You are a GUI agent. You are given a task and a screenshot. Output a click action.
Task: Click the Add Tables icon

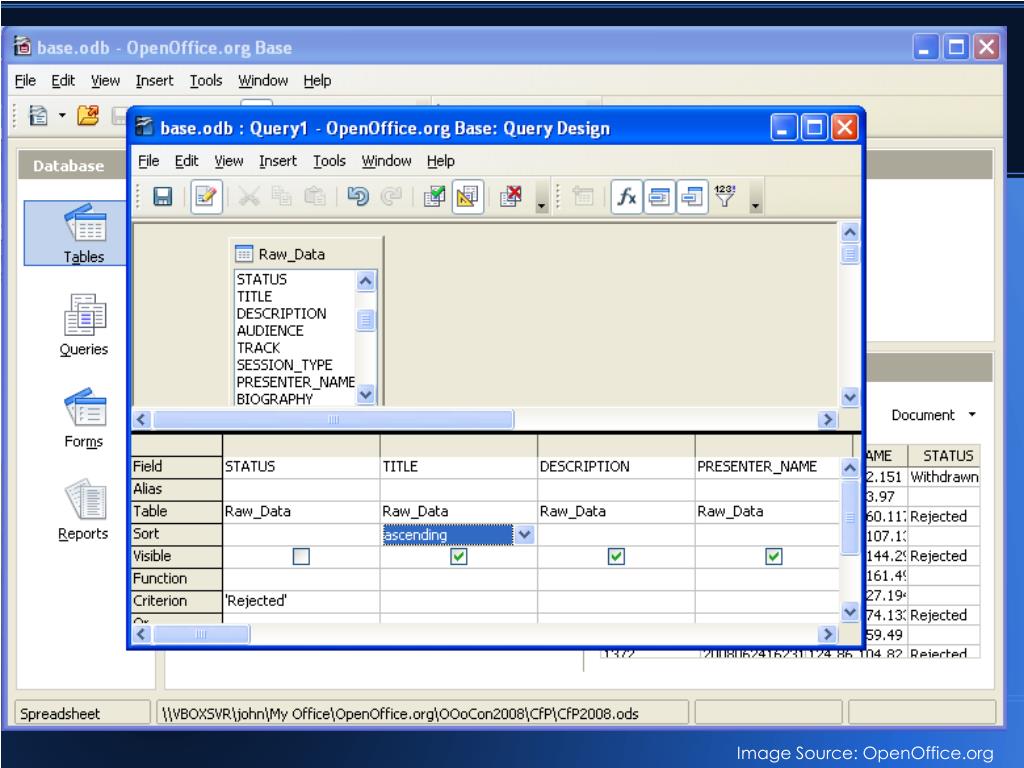tap(583, 196)
